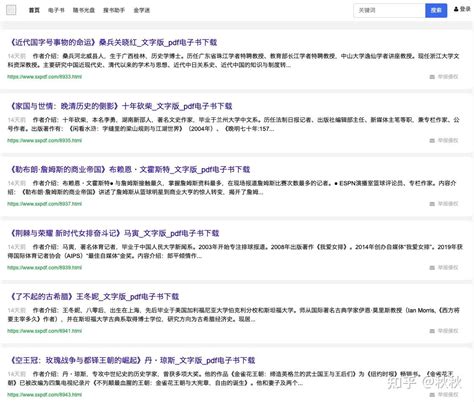Click report icon in 《勒布朗·詹姆斯的商业帝国》 result
Image resolution: width=474 pixels, height=402 pixels.
click(432, 204)
